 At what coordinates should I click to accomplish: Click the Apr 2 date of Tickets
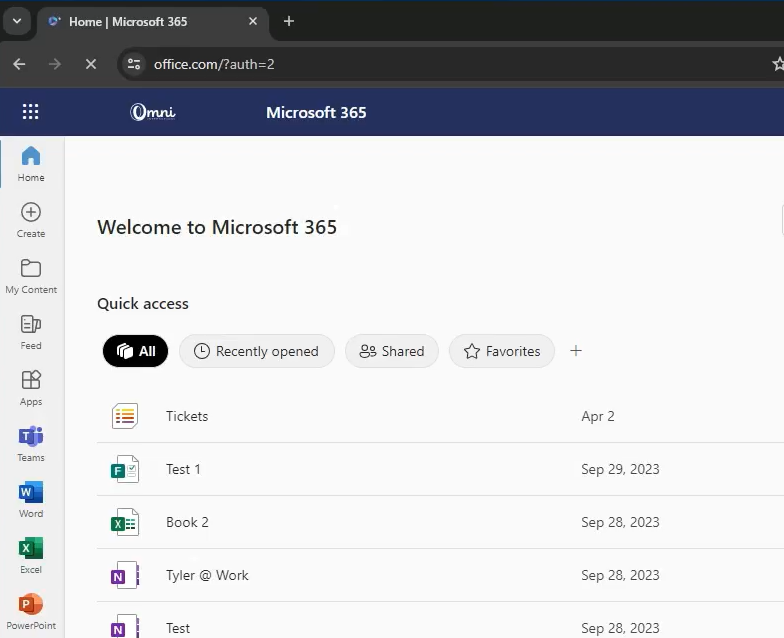coord(598,416)
